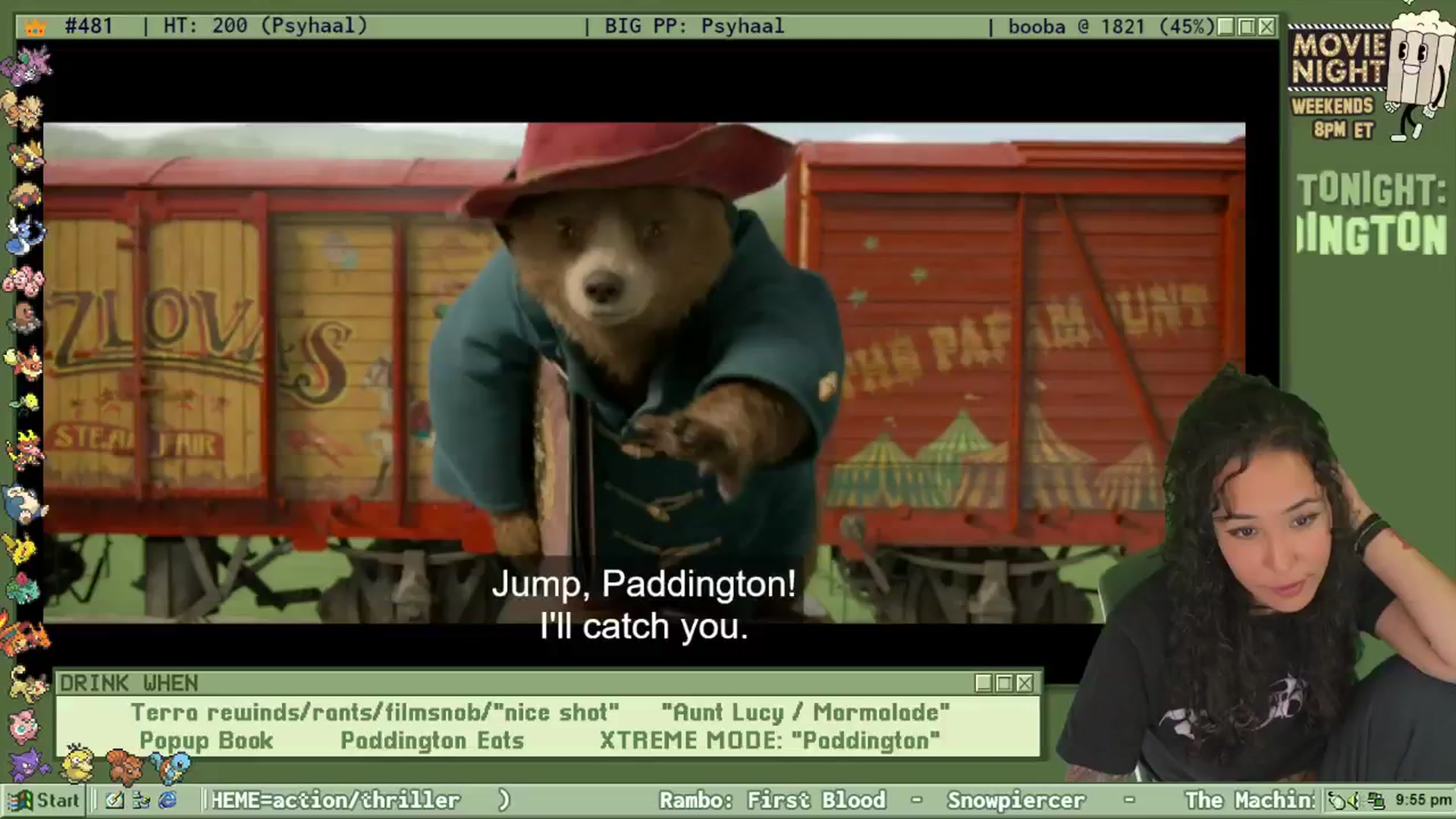Click the Diglett sprite
Screen dimensions: 1456x819
24,317
